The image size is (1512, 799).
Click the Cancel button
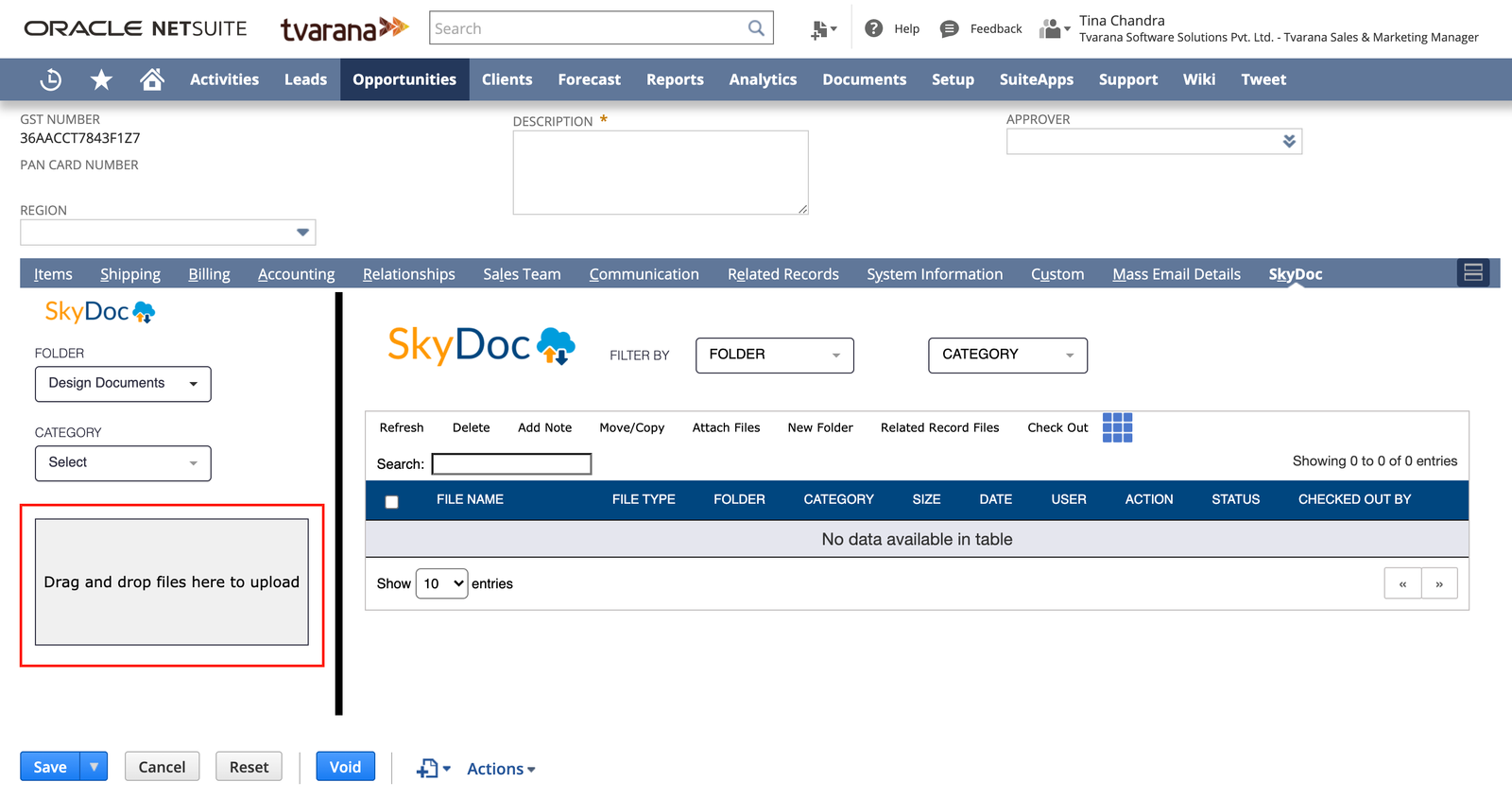[162, 767]
